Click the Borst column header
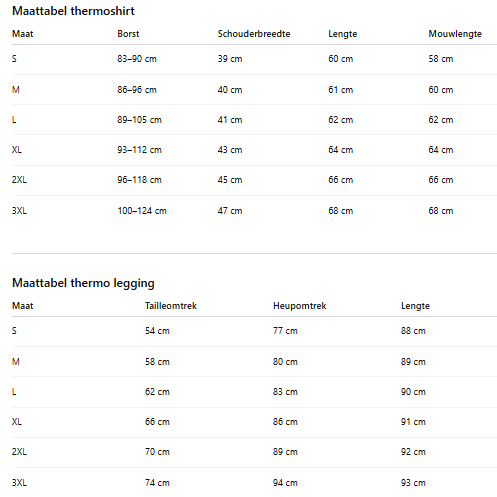The width and height of the screenshot is (497, 497). (128, 34)
